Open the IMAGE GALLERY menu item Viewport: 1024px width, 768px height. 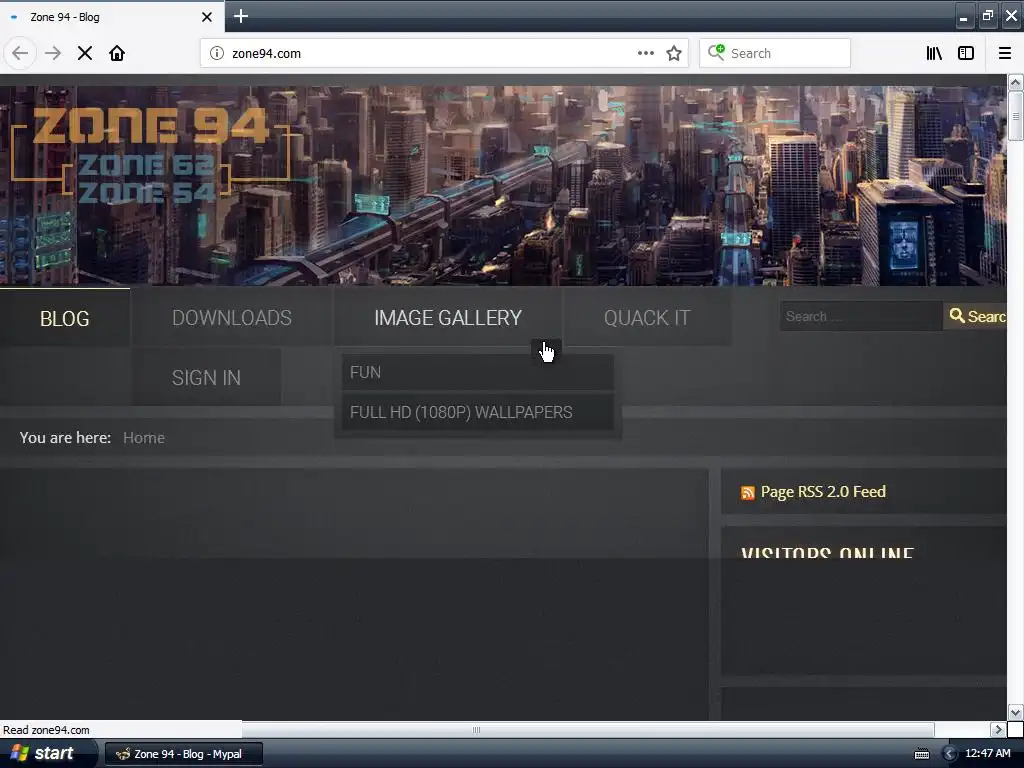pyautogui.click(x=448, y=318)
